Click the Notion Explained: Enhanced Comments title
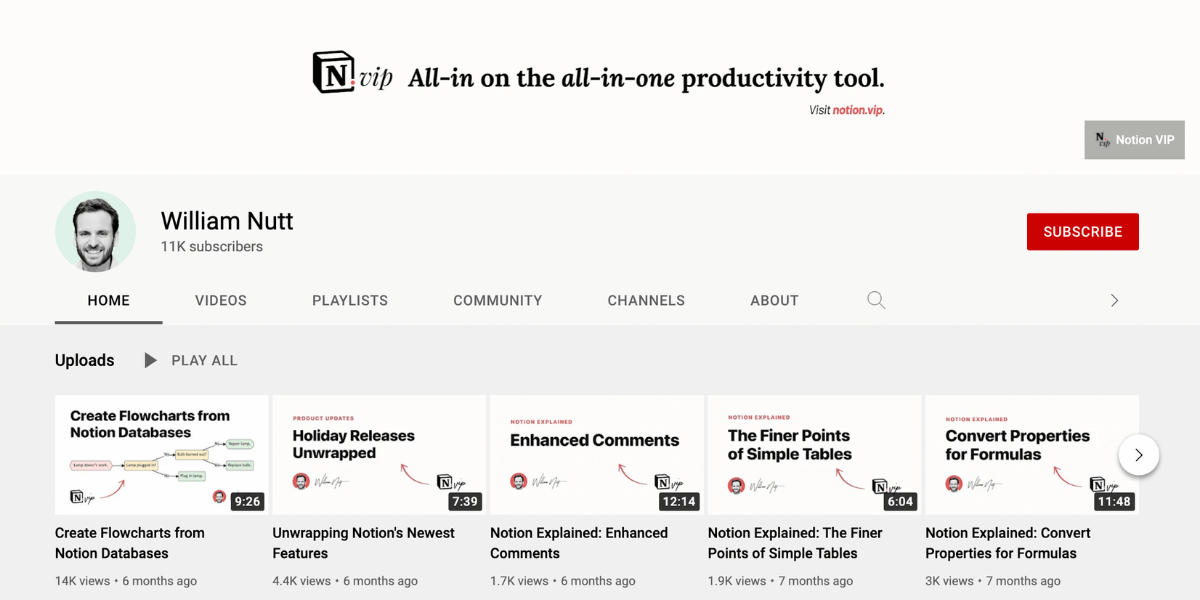This screenshot has height=600, width=1200. click(578, 543)
